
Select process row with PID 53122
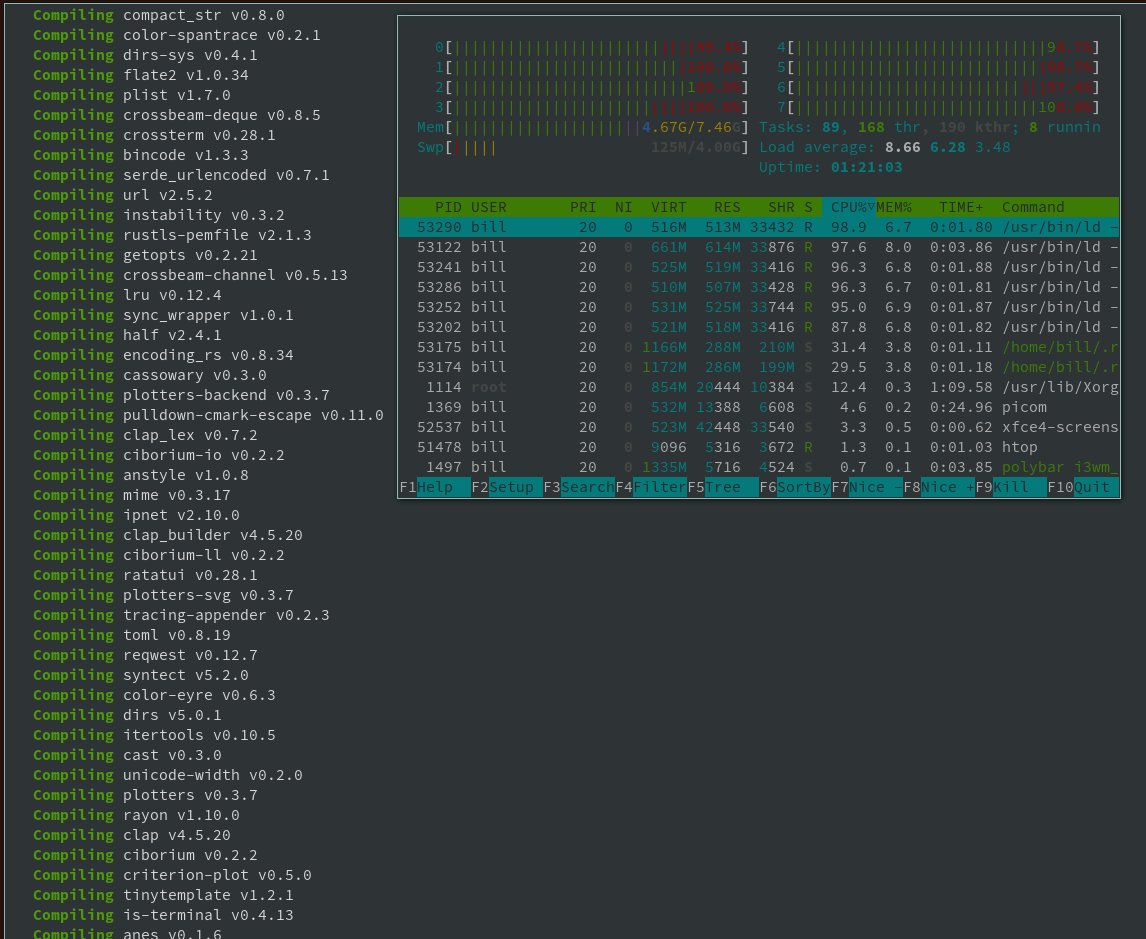[x=759, y=247]
